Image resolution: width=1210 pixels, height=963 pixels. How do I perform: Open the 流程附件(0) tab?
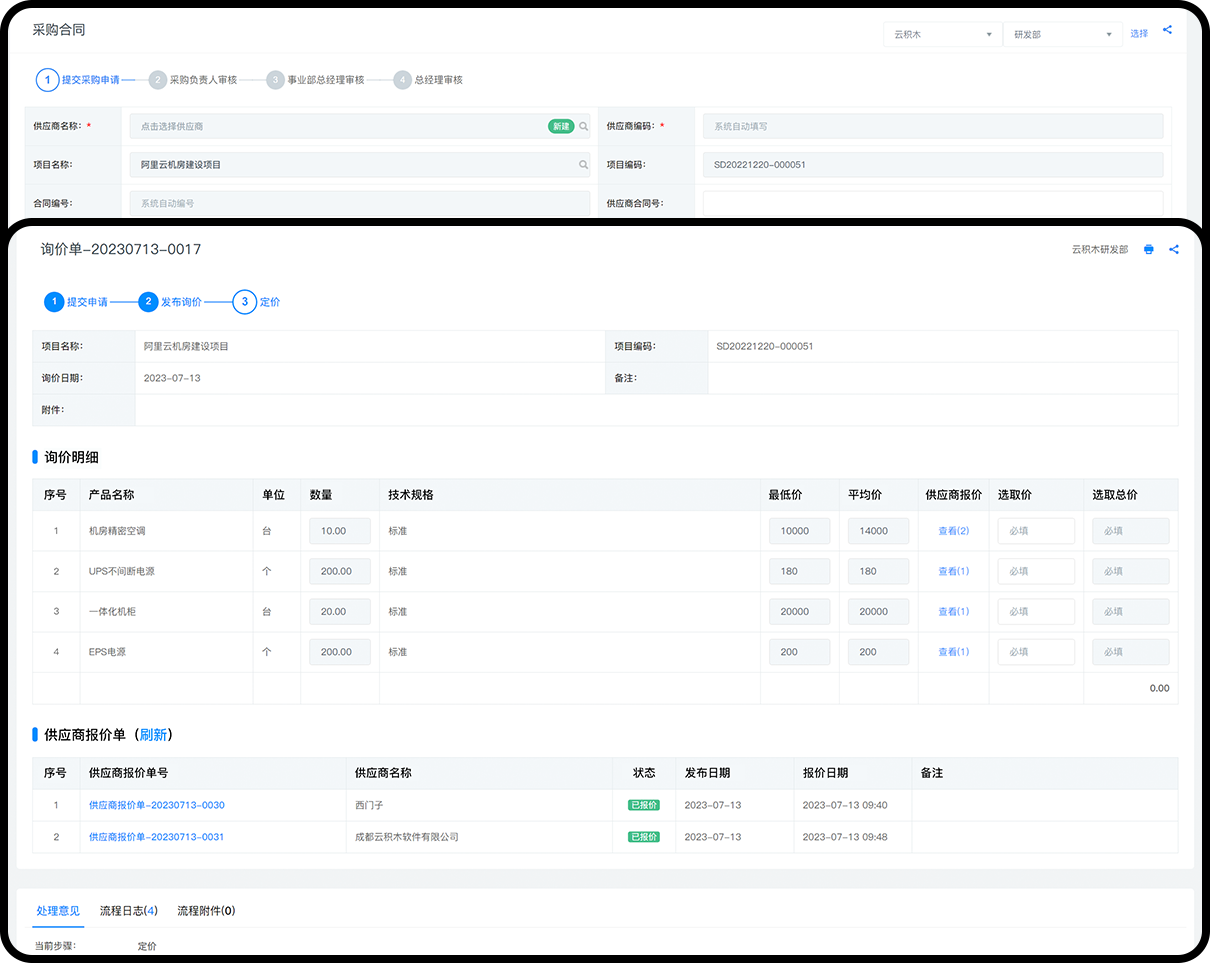click(206, 911)
